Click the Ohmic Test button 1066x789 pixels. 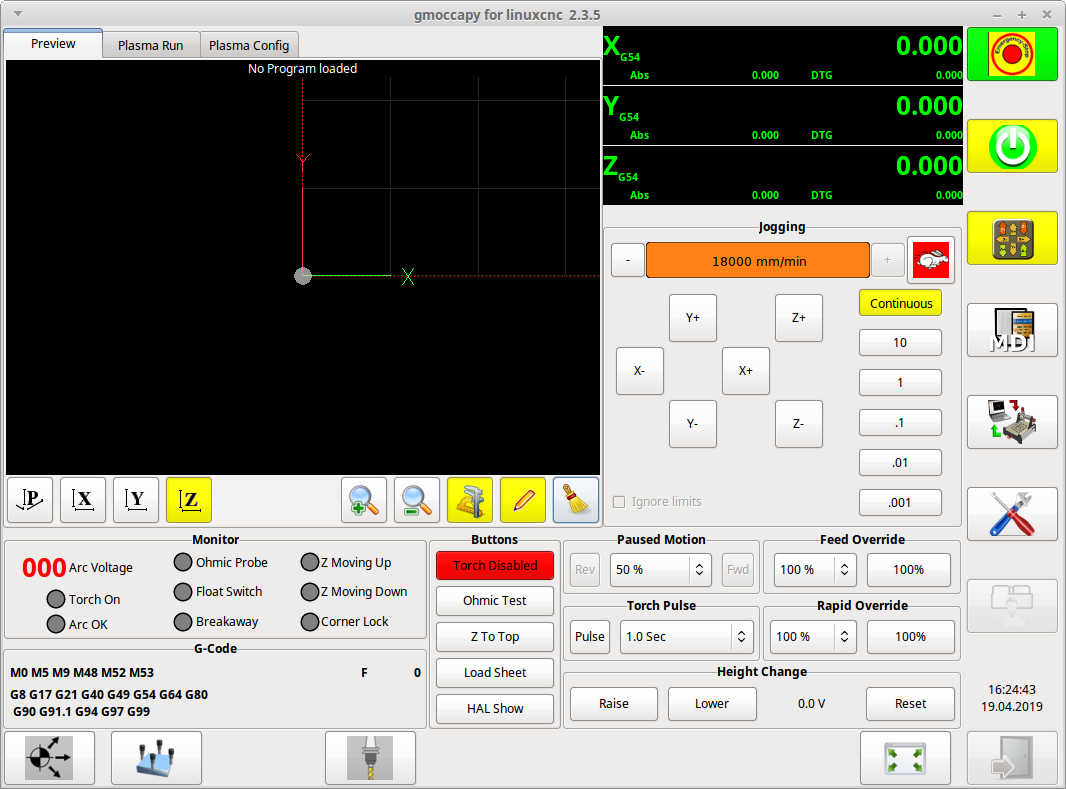(x=495, y=601)
